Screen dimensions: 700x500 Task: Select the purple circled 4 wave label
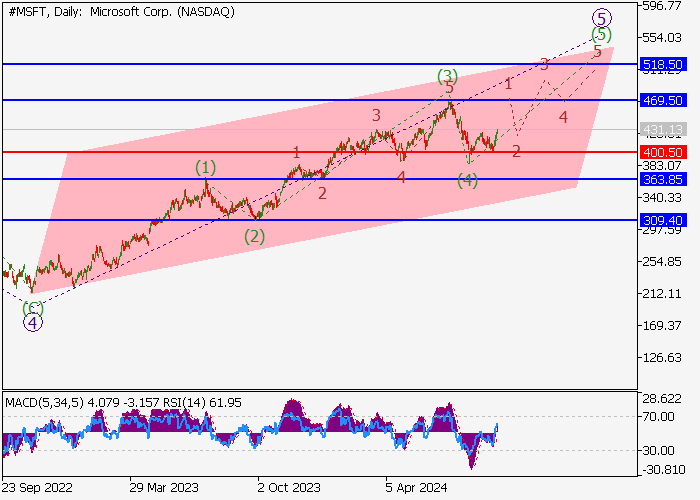click(x=33, y=322)
